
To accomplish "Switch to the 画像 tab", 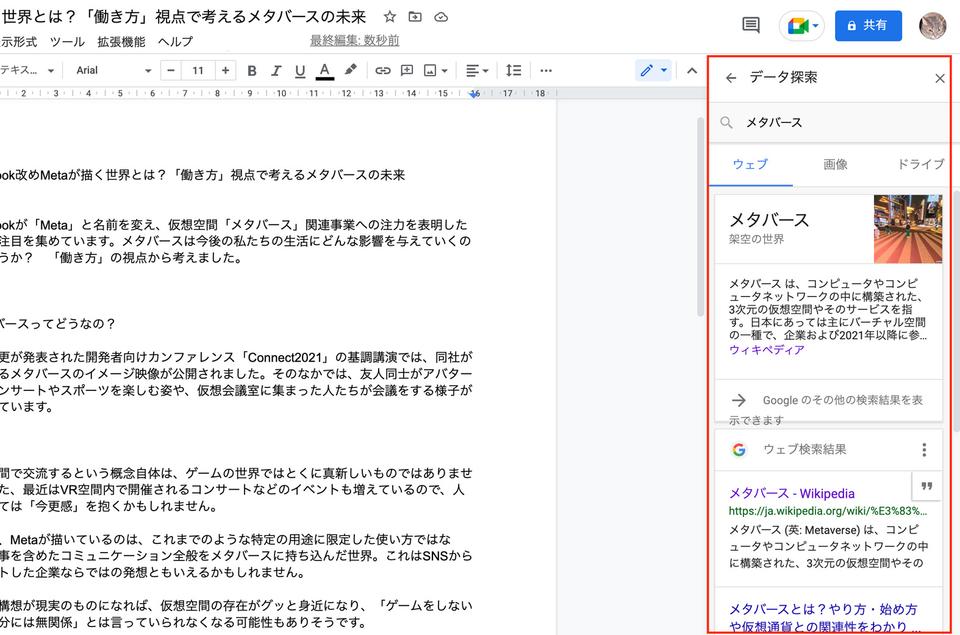I will pyautogui.click(x=835, y=164).
